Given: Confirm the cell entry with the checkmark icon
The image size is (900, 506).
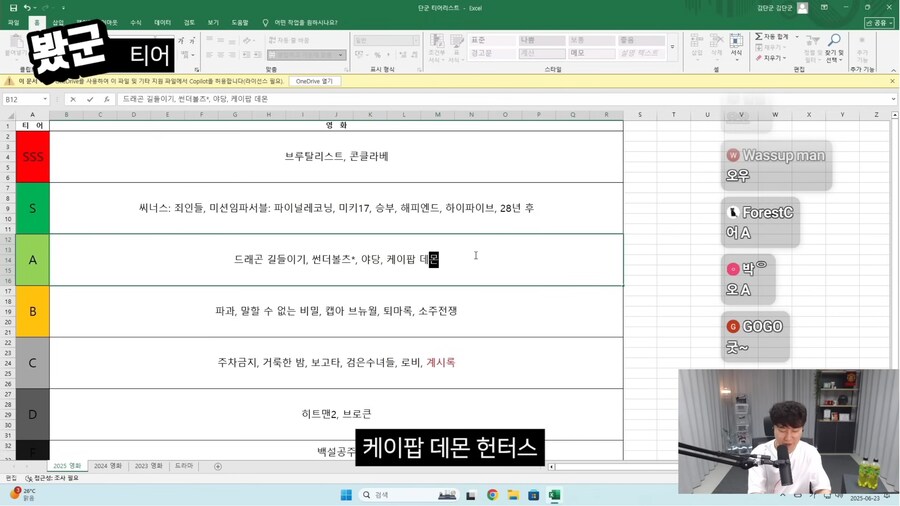Looking at the screenshot, I should point(90,99).
